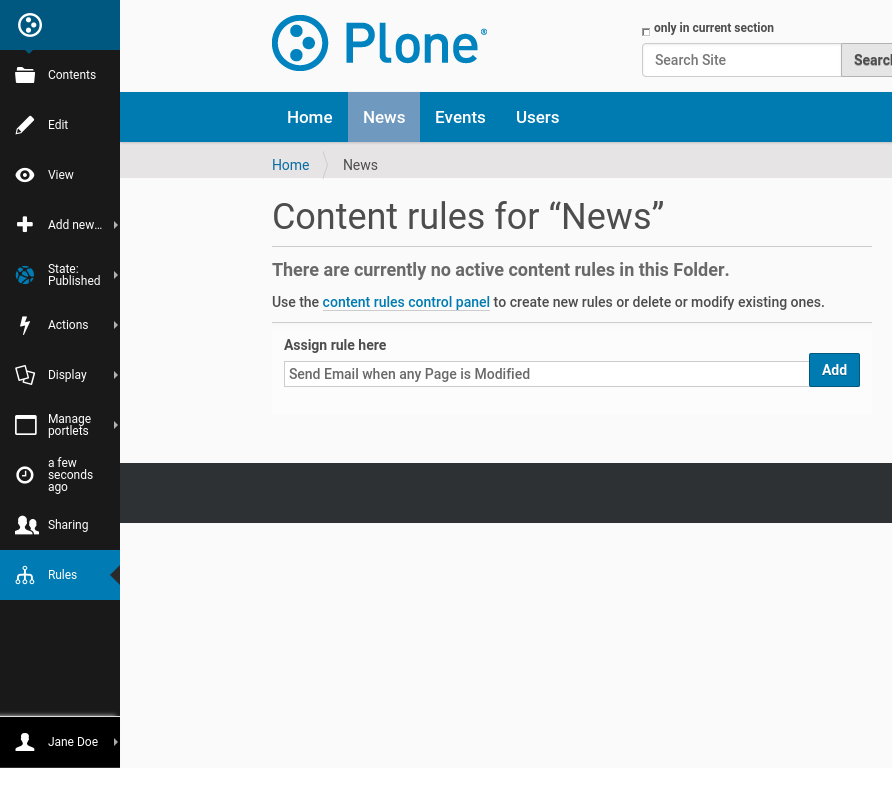
Task: Open the Sharing users icon
Action: coord(26,525)
